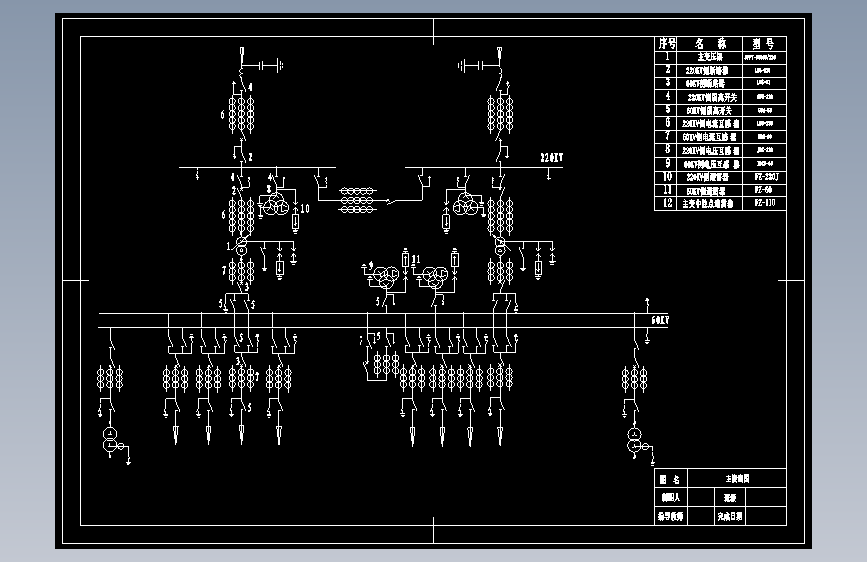The height and width of the screenshot is (562, 867).
Task: Click the FZ-60 model cell
Action: coord(764,190)
